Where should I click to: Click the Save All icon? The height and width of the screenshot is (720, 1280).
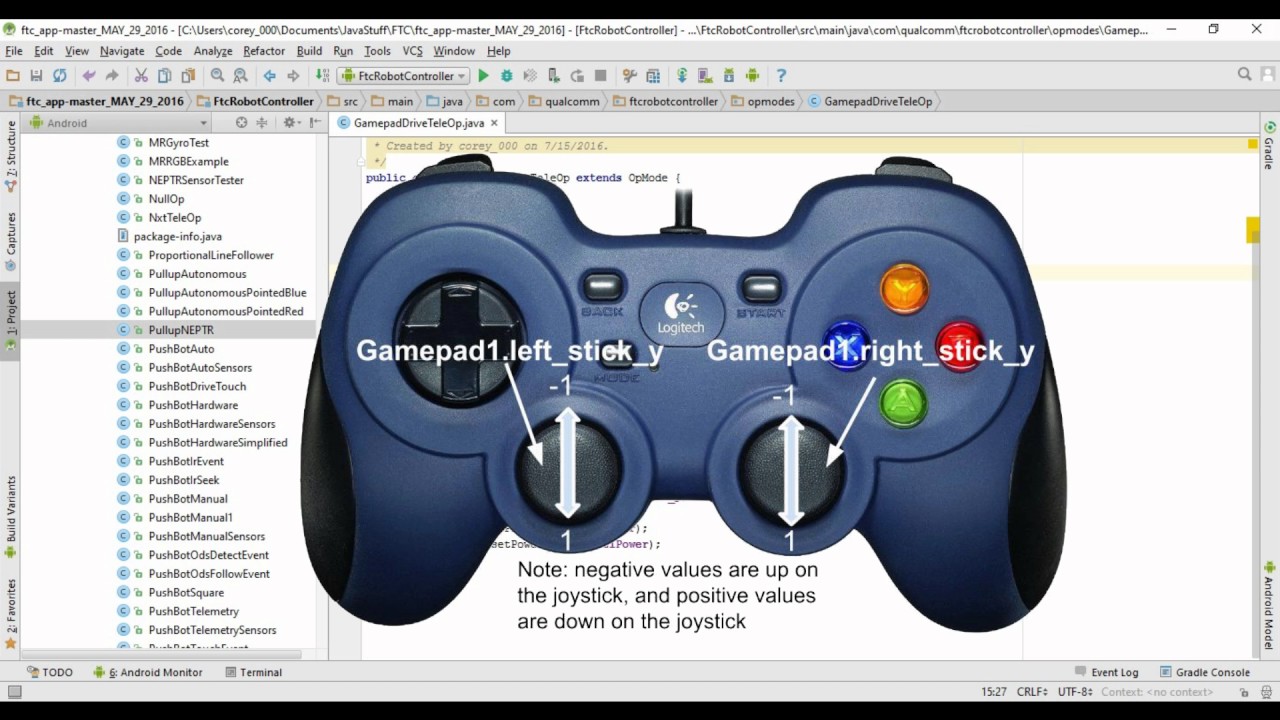[x=36, y=76]
